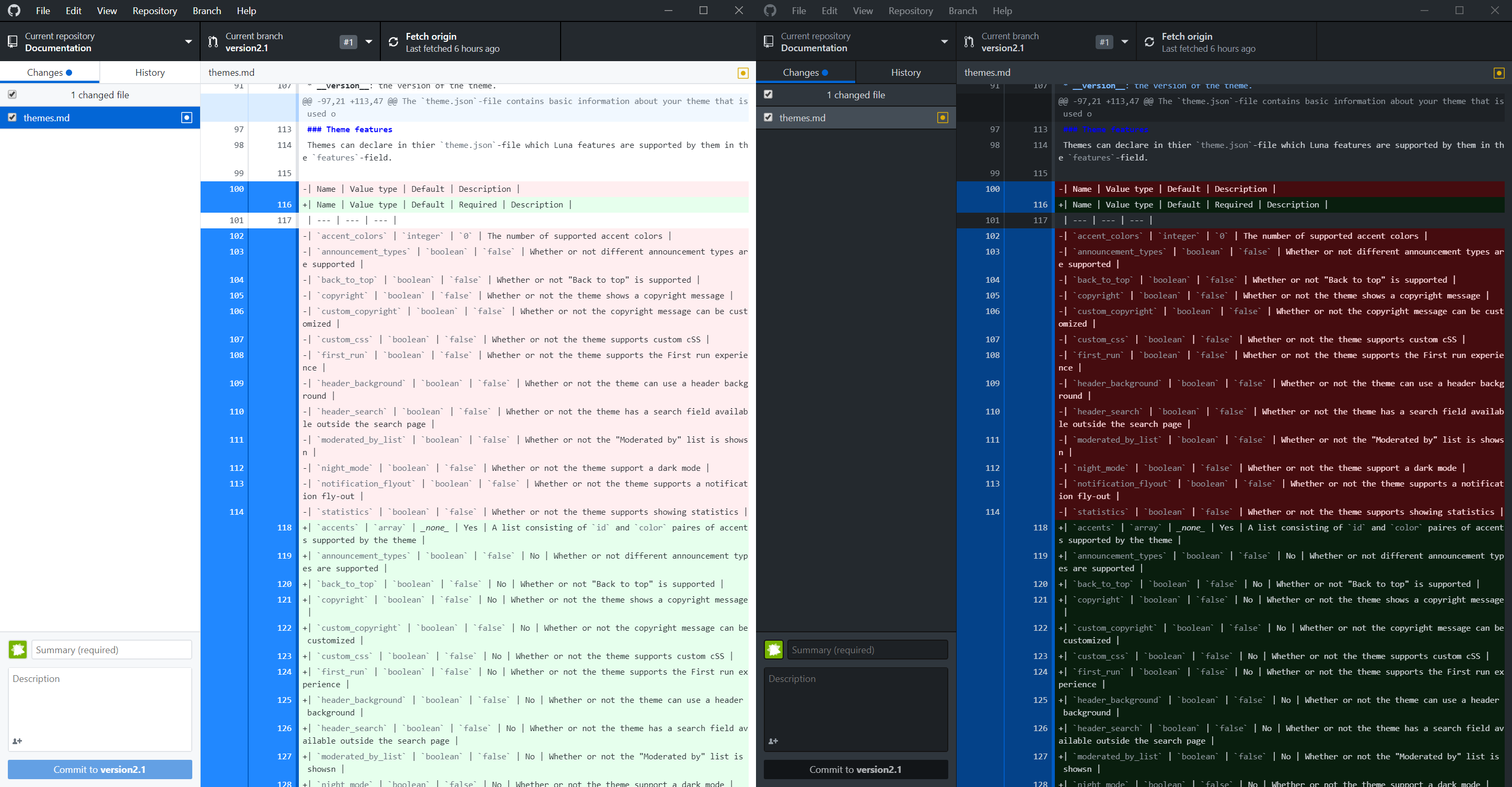Click repository icon in left light window
Viewport: 1512px width, 787px height.
(x=13, y=42)
